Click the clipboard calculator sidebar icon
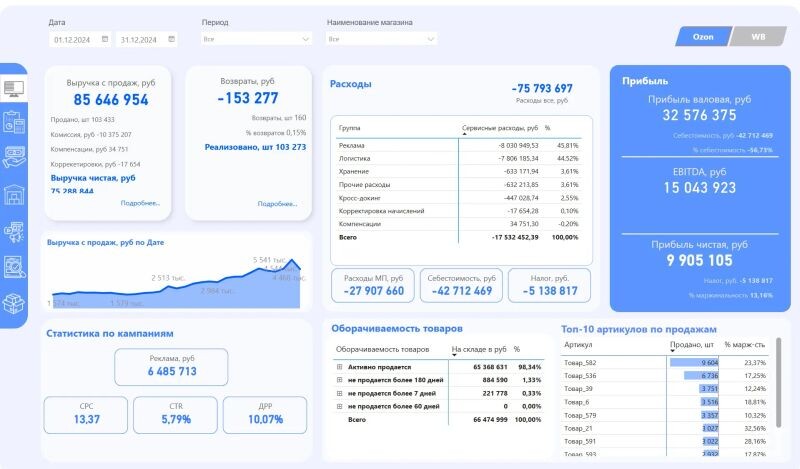800x469 pixels. [x=14, y=123]
